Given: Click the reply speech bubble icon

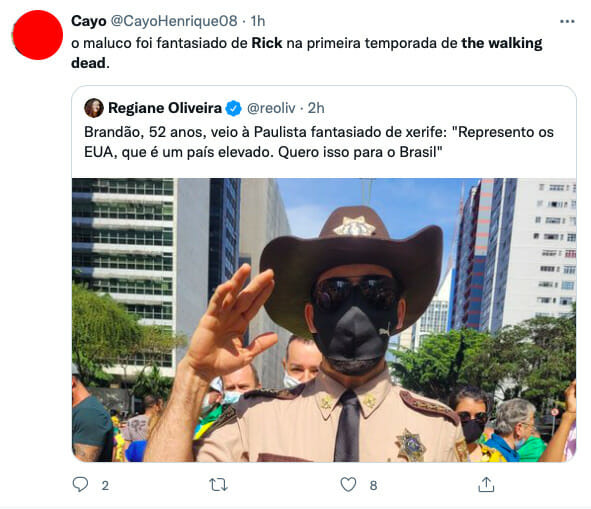Looking at the screenshot, I should click(x=80, y=484).
